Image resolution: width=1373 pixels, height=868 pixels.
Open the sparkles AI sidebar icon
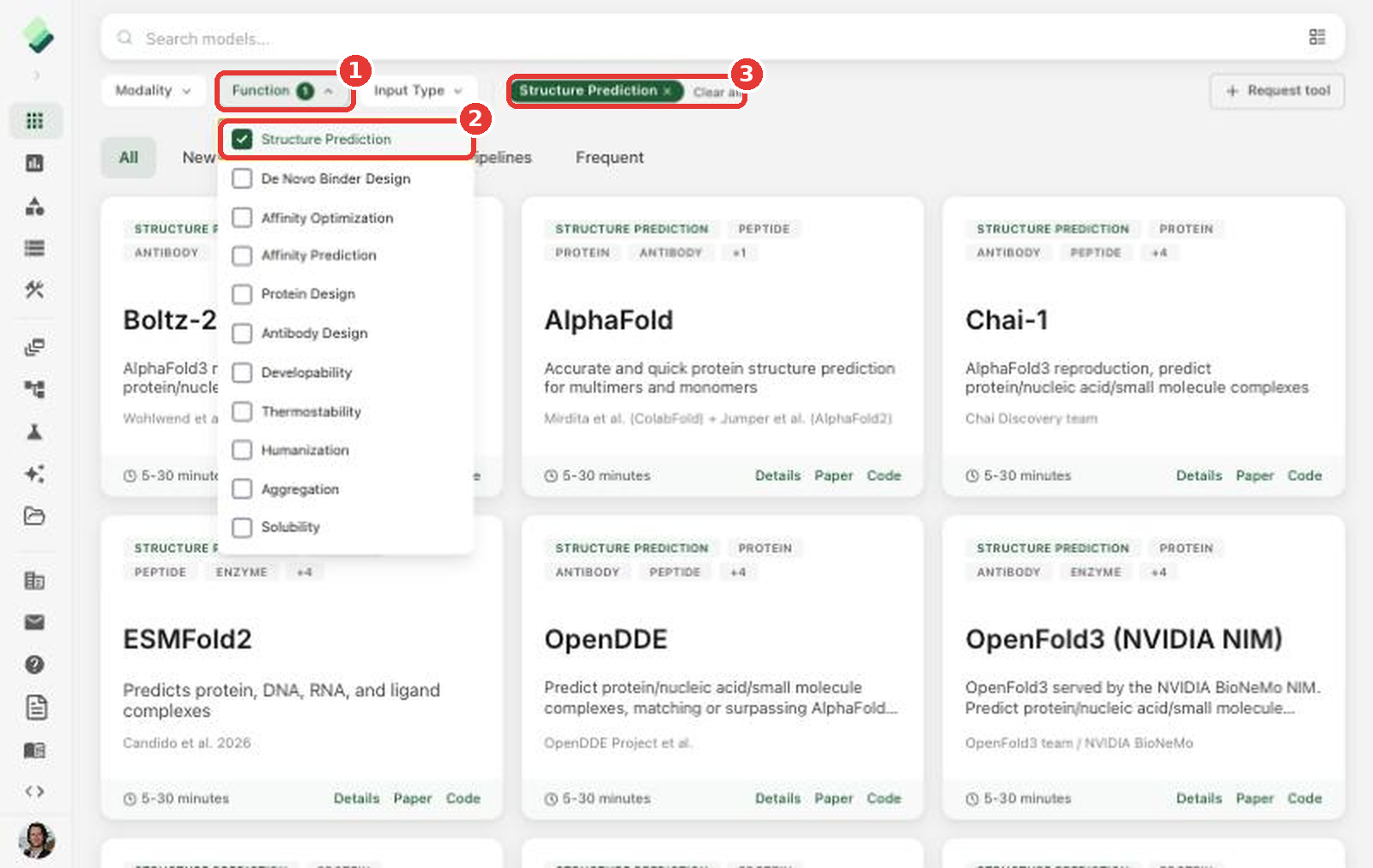(35, 473)
